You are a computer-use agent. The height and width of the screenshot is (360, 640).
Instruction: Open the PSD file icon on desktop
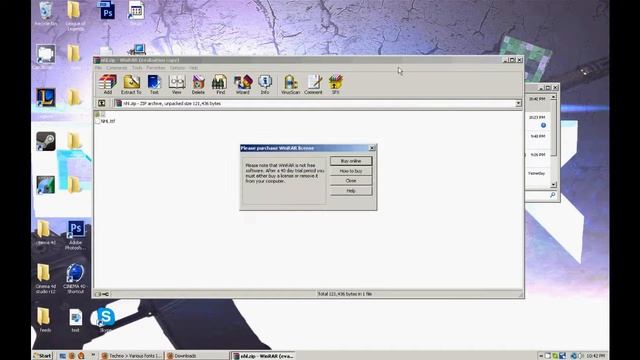pyautogui.click(x=107, y=11)
